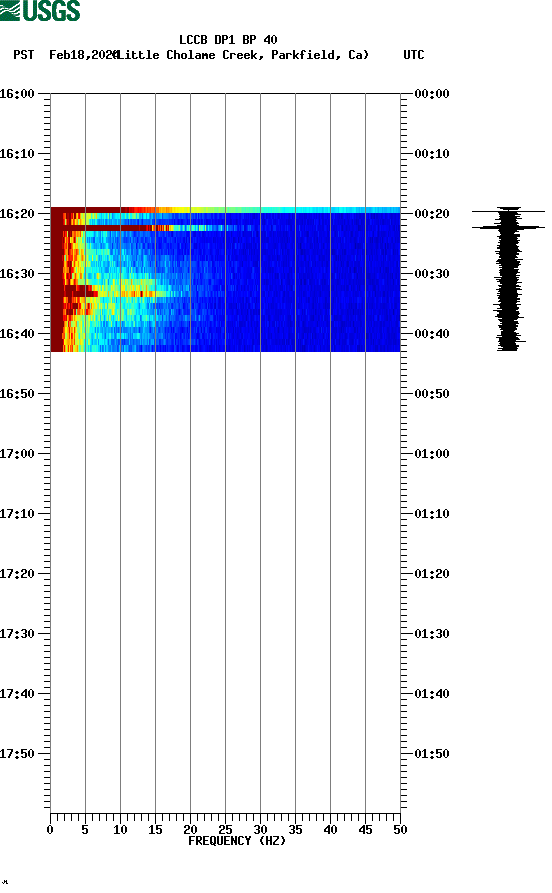The width and height of the screenshot is (552, 893).
Task: Click the '00:10' UTC time label
Action: coord(432,154)
